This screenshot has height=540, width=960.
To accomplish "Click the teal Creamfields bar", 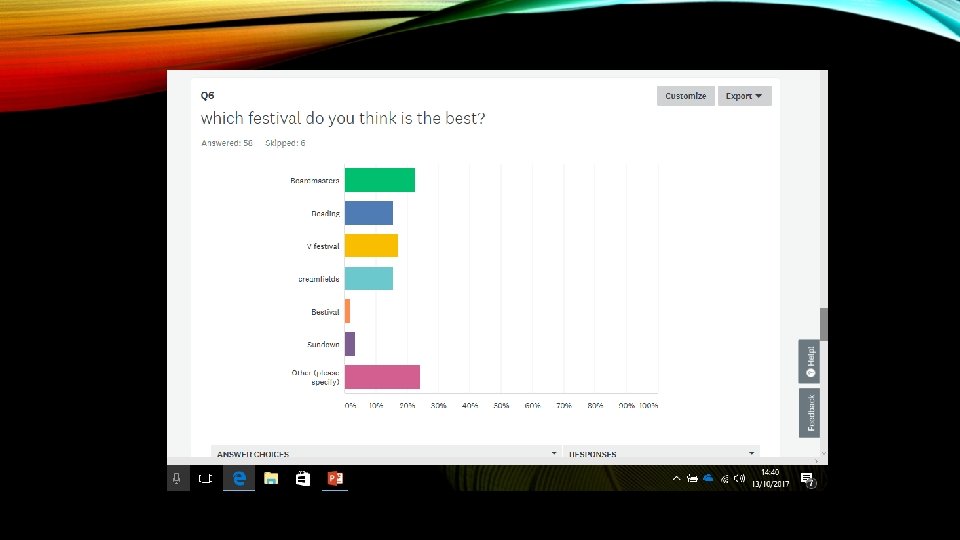I will 369,279.
